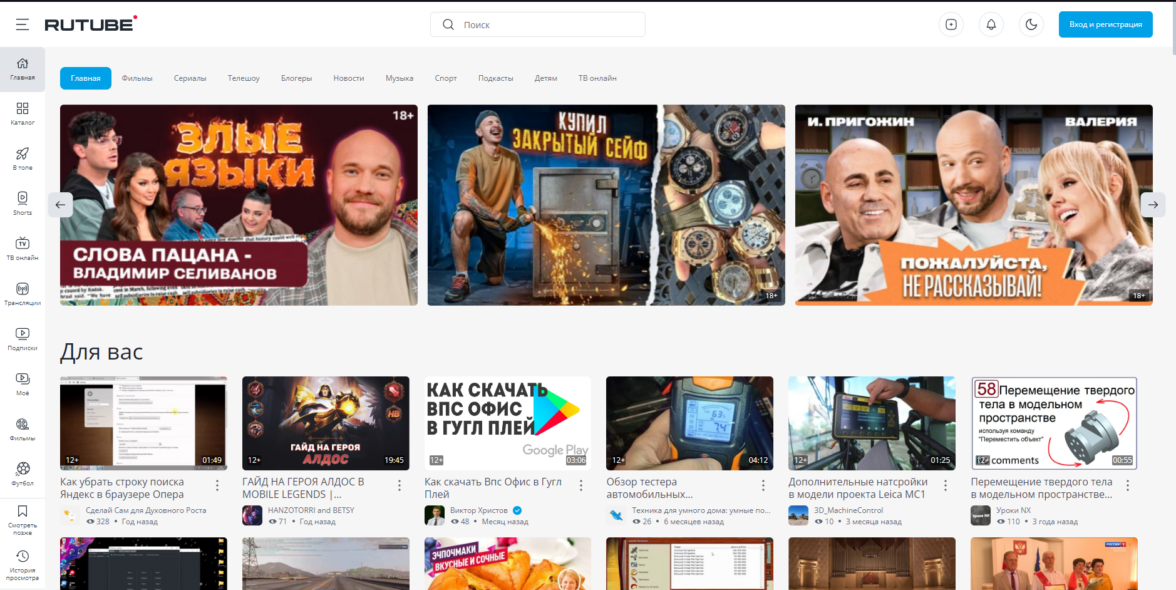Image resolution: width=1176 pixels, height=590 pixels.
Task: Click Виктор Христов channel name
Action: (480, 510)
